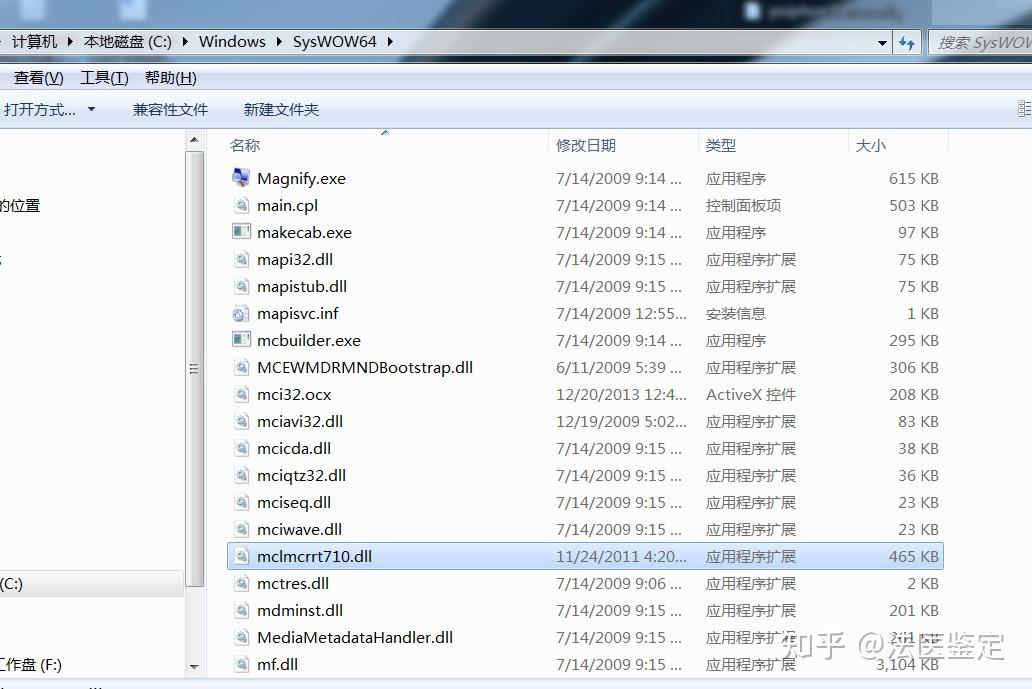Select the mci32.ocx ActiveX icon

(x=241, y=394)
